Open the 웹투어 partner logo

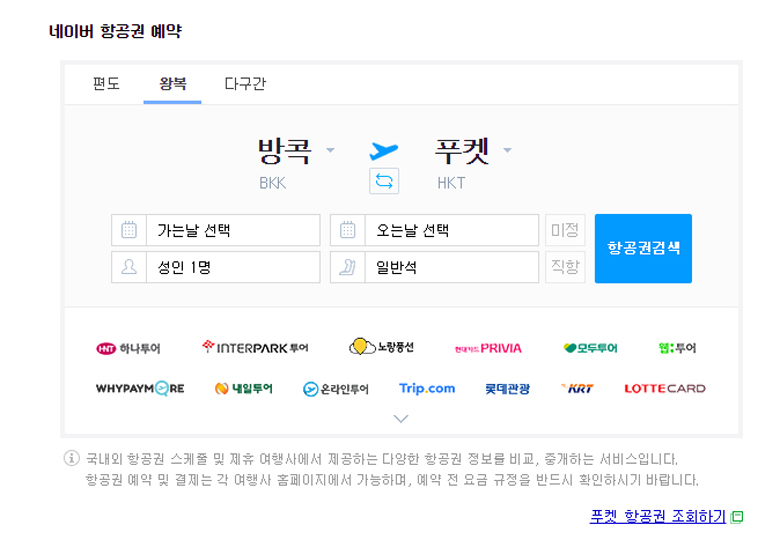click(677, 348)
